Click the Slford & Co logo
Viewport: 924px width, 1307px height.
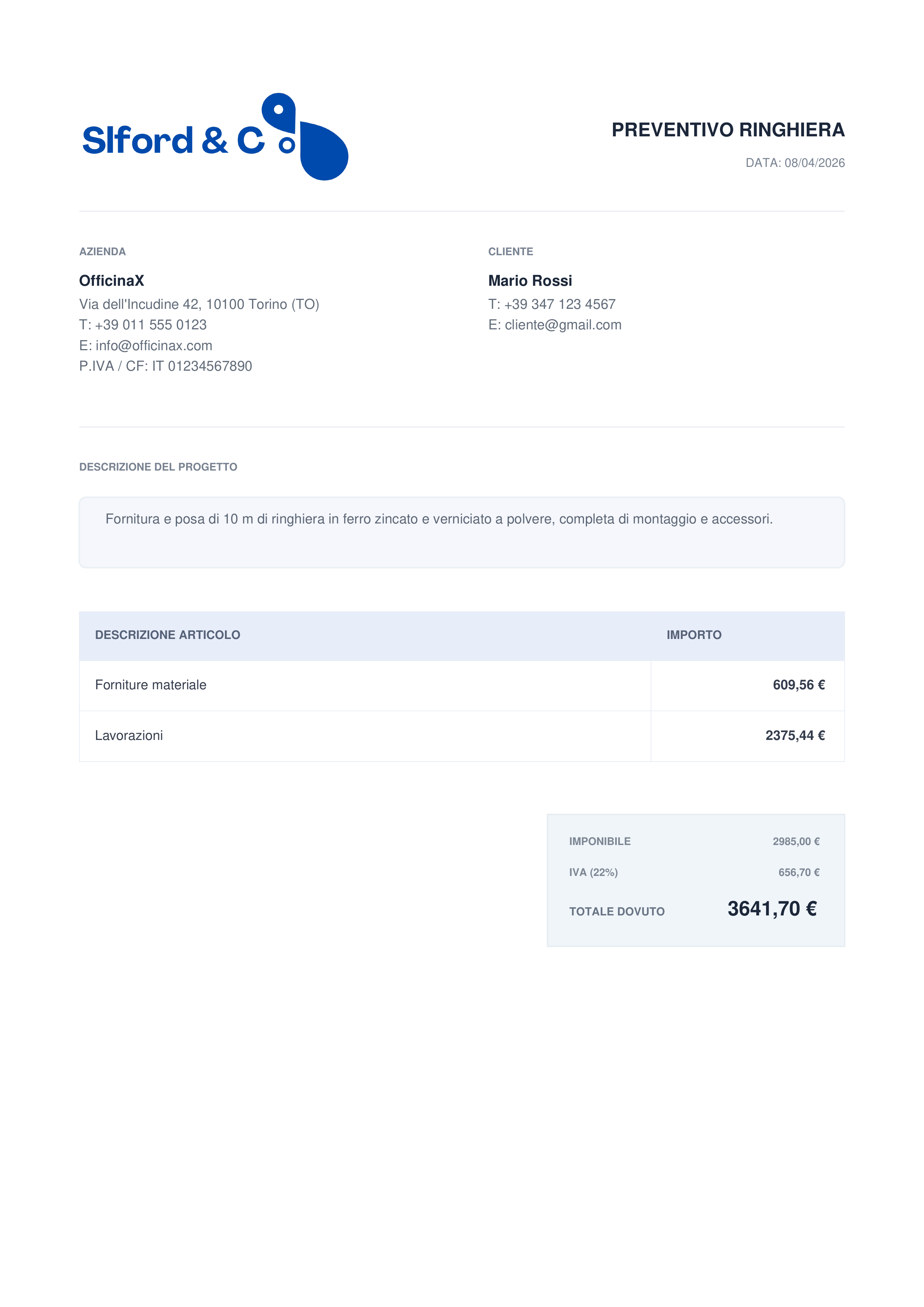click(215, 138)
